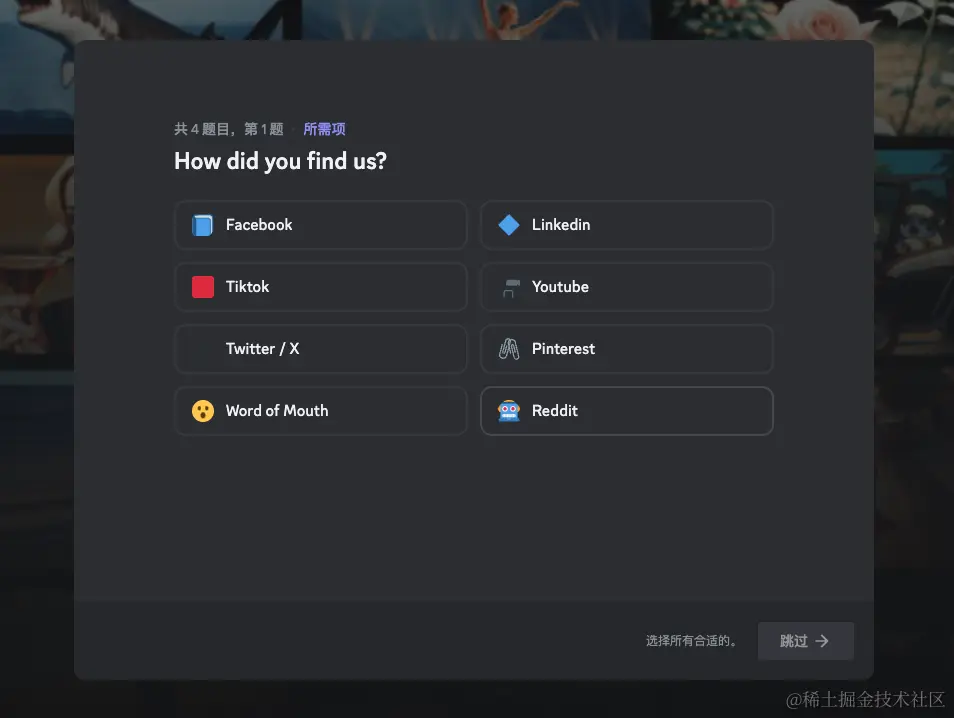The height and width of the screenshot is (718, 954).
Task: Click the 选择所有合适的 hint text
Action: tap(691, 641)
